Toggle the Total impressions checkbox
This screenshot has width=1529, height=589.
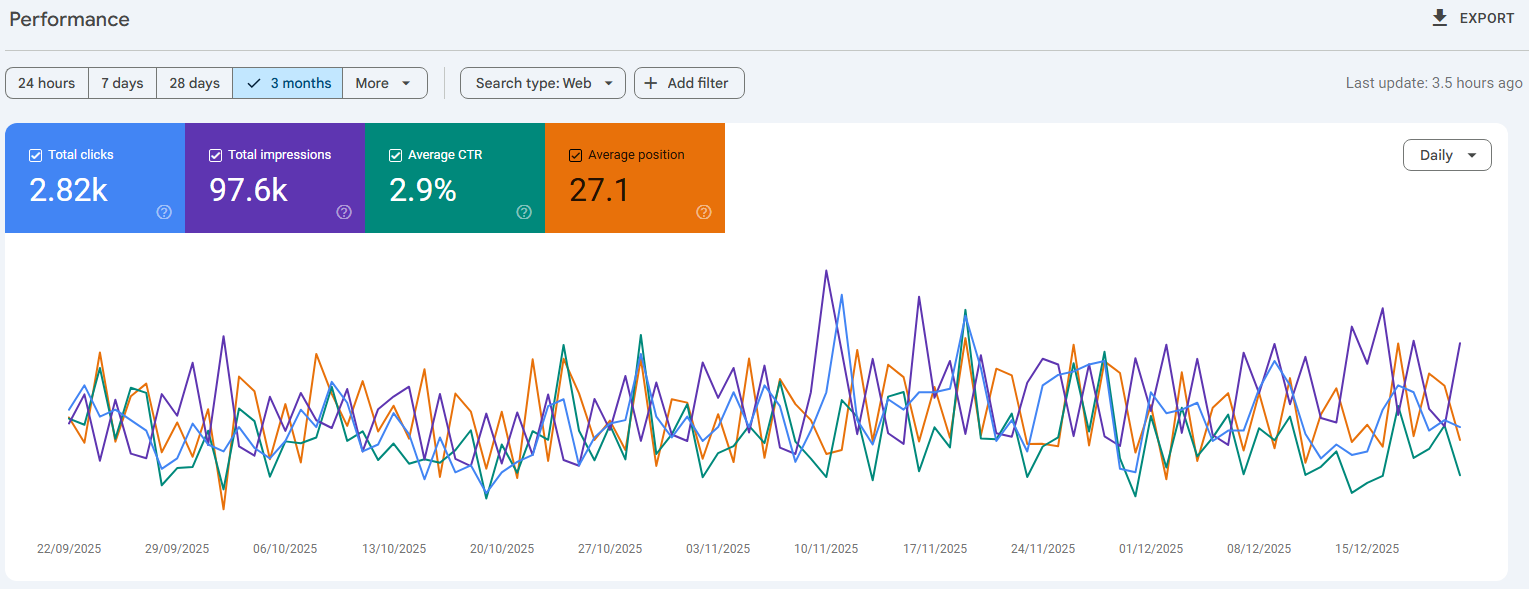(215, 155)
